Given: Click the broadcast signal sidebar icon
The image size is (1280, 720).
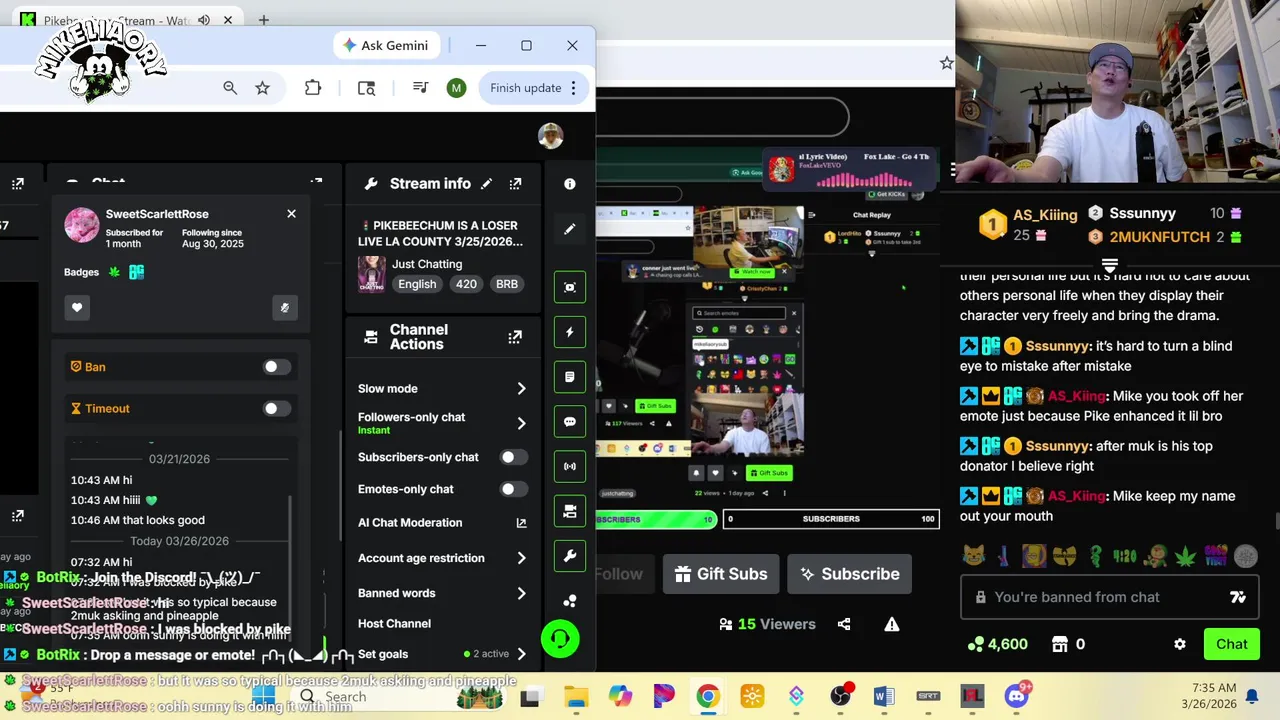Looking at the screenshot, I should (569, 466).
